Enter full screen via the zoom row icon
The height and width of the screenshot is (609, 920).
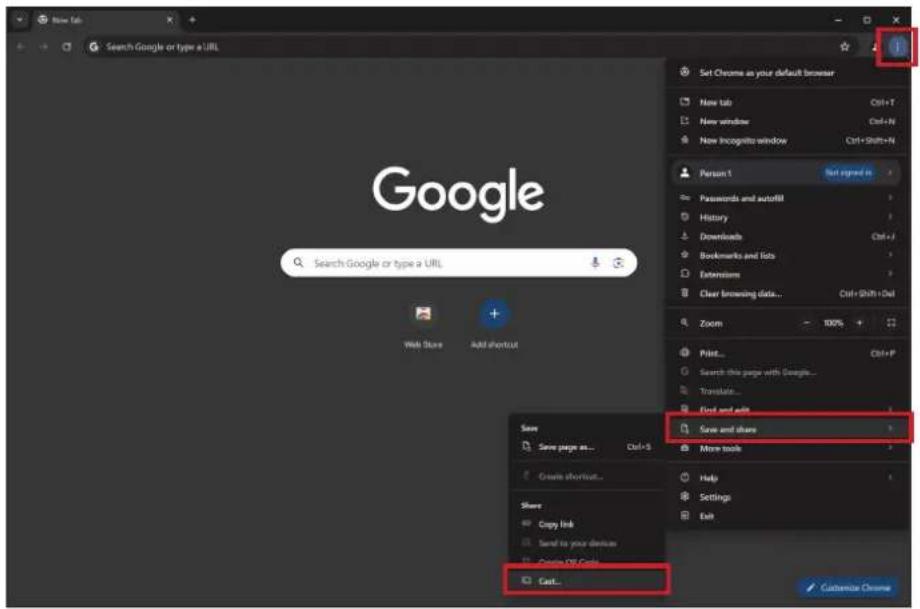tap(891, 323)
